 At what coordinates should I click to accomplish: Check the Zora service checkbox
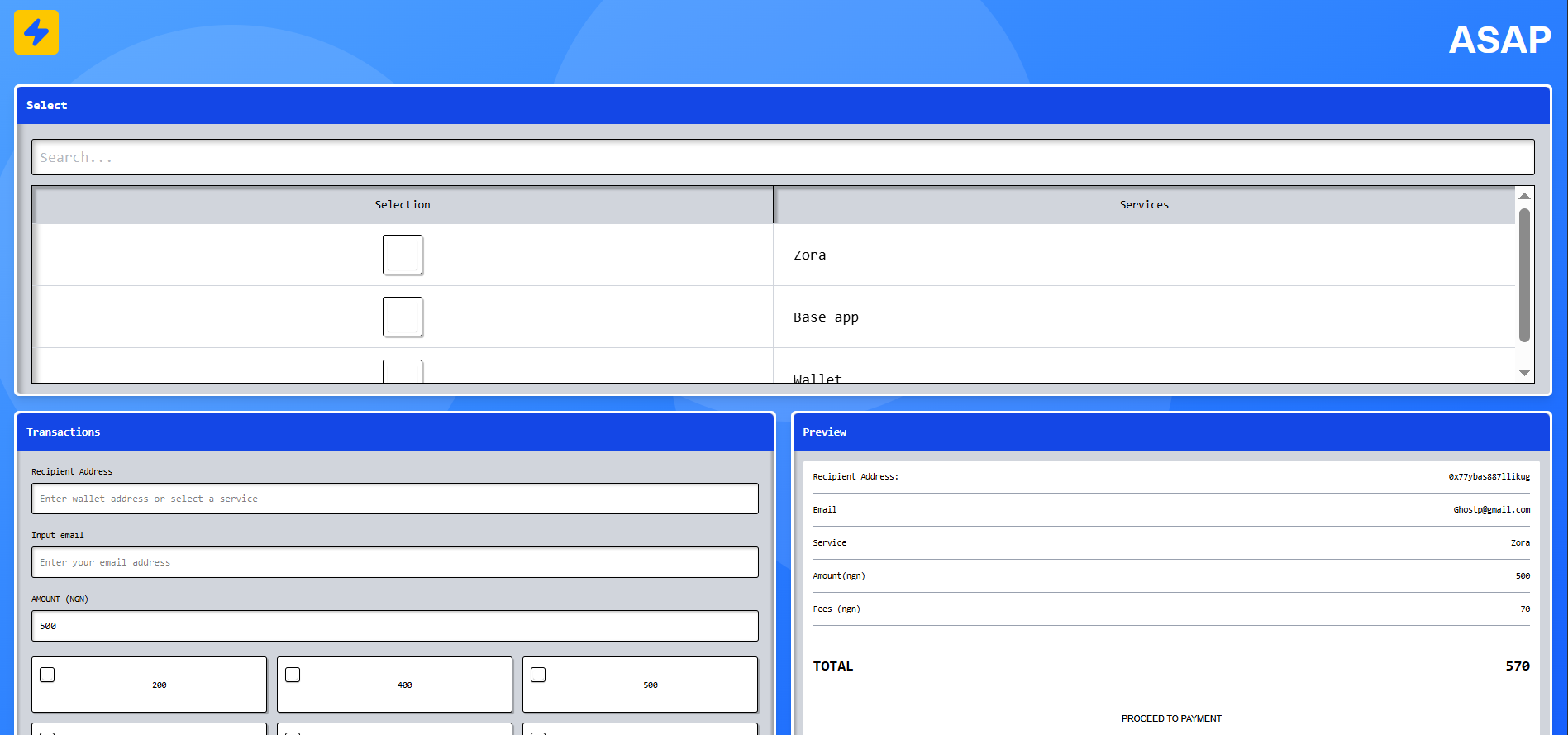[x=403, y=255]
